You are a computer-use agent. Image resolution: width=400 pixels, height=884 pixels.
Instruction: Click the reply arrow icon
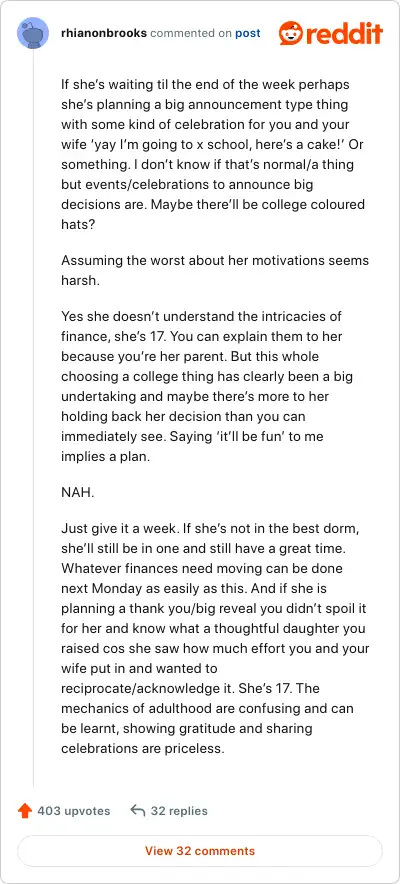pyautogui.click(x=138, y=811)
